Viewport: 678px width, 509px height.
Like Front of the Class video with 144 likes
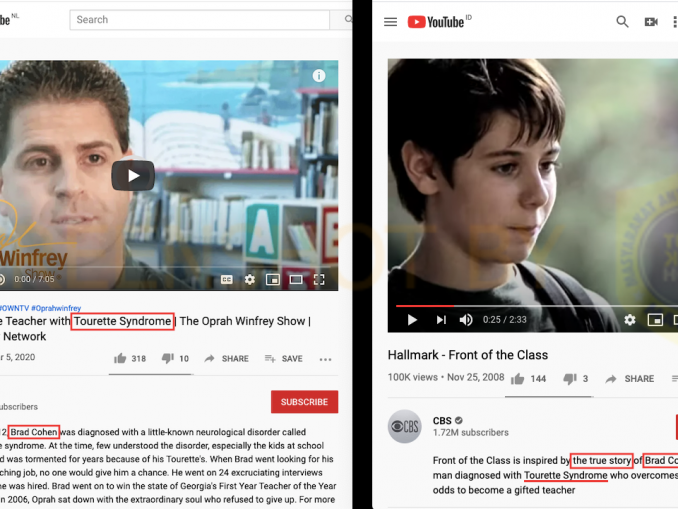click(528, 379)
